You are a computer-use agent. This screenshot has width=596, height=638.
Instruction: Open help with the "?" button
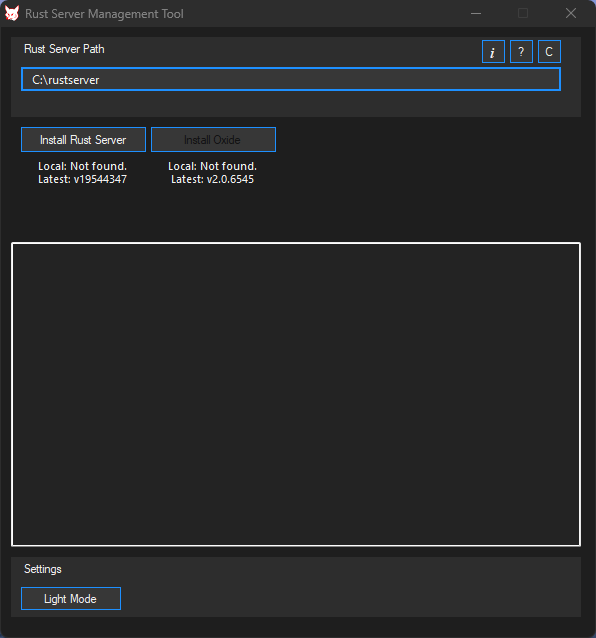point(521,52)
